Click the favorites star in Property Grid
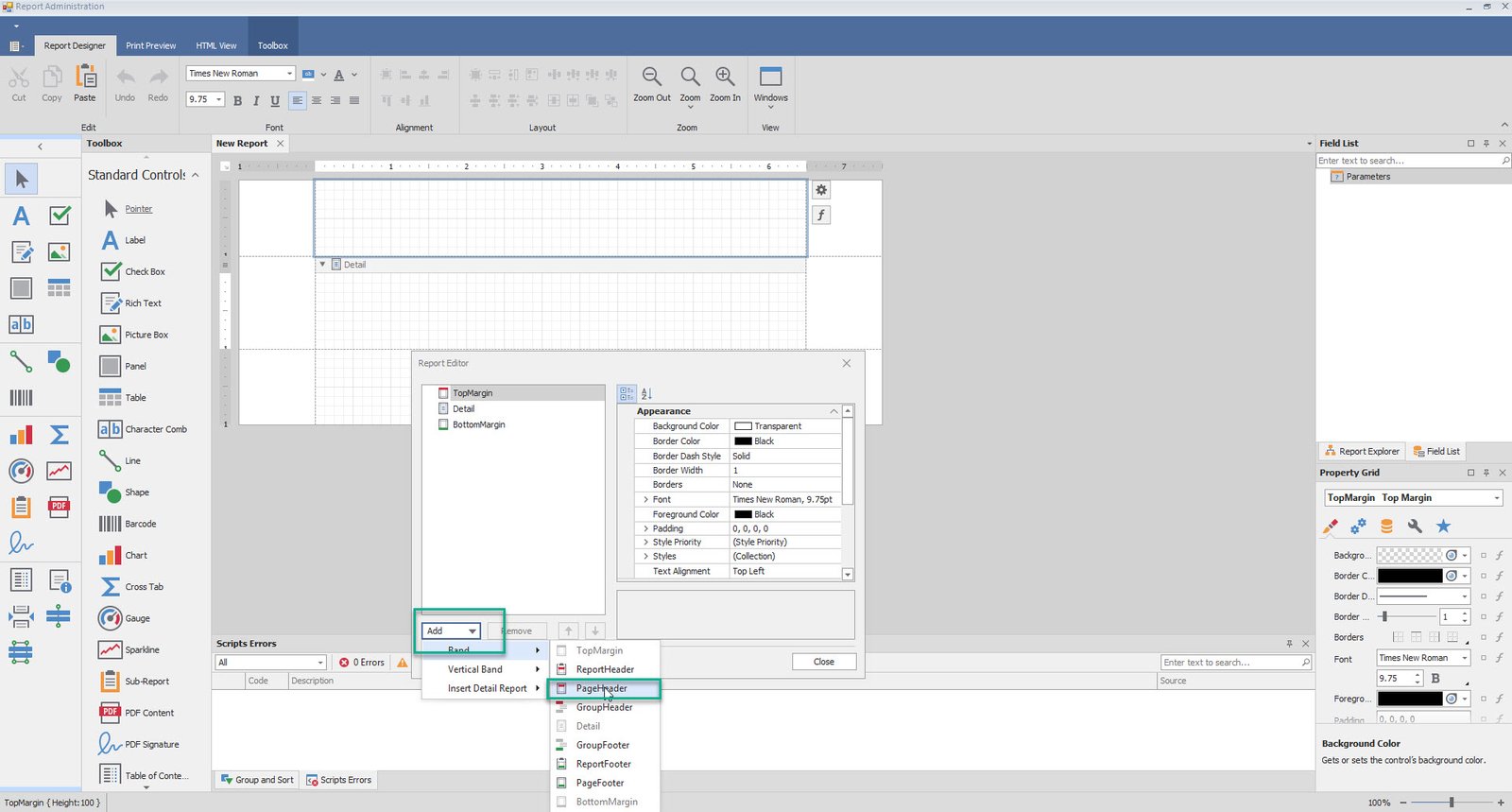1512x812 pixels. [1443, 527]
